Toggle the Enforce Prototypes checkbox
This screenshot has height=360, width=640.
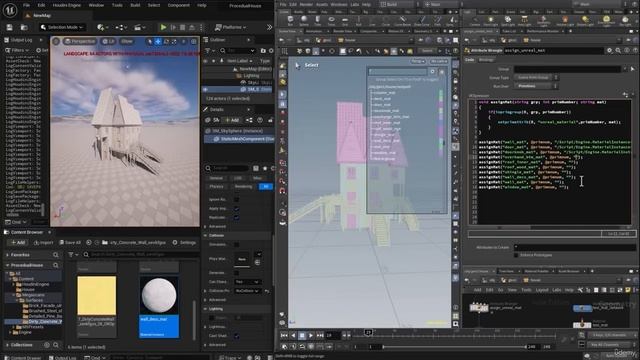pos(516,255)
